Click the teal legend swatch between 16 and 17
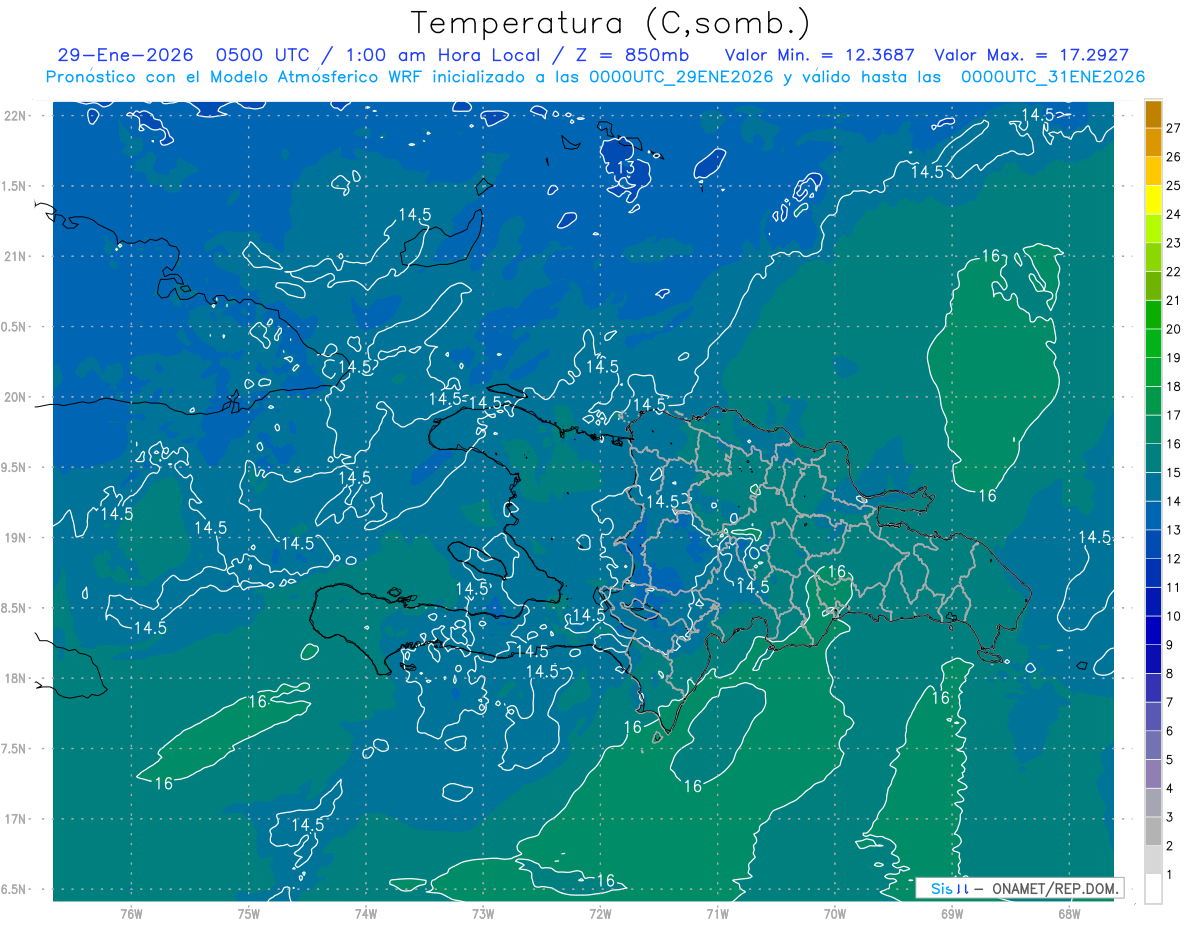The width and height of the screenshot is (1200, 927). click(x=1154, y=430)
